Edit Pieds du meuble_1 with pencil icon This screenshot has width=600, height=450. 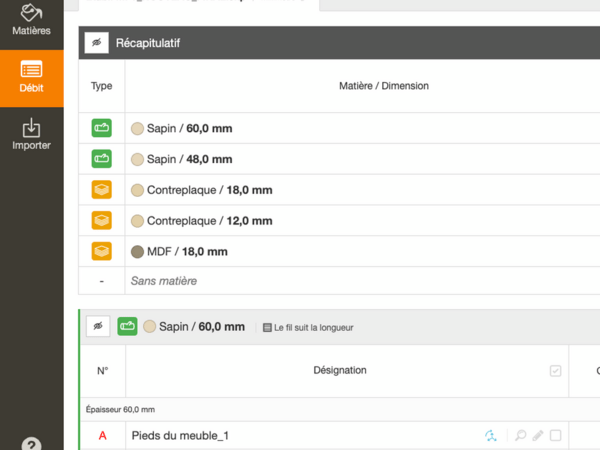coord(538,435)
